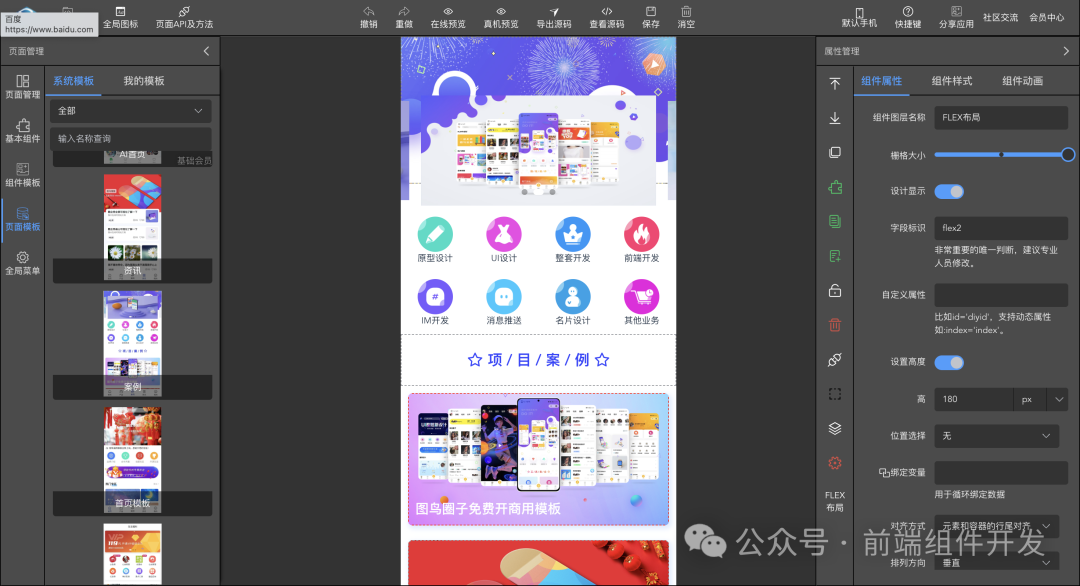Click the duplicate component icon
Viewport: 1080px width, 586px height.
click(835, 152)
